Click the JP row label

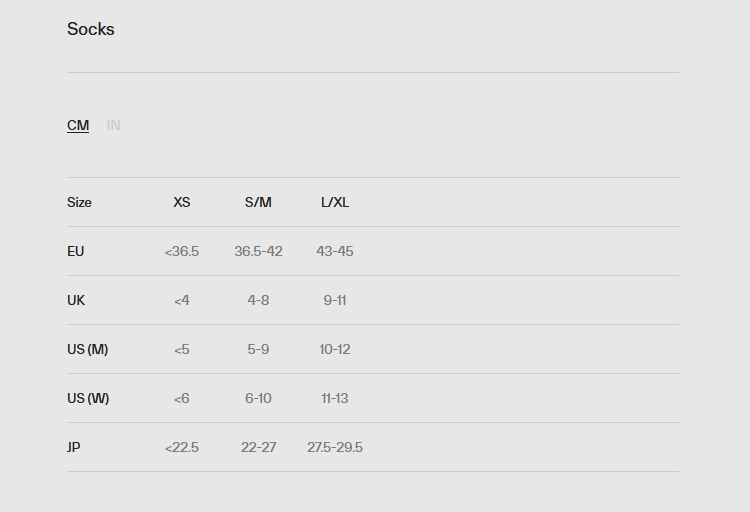(74, 447)
